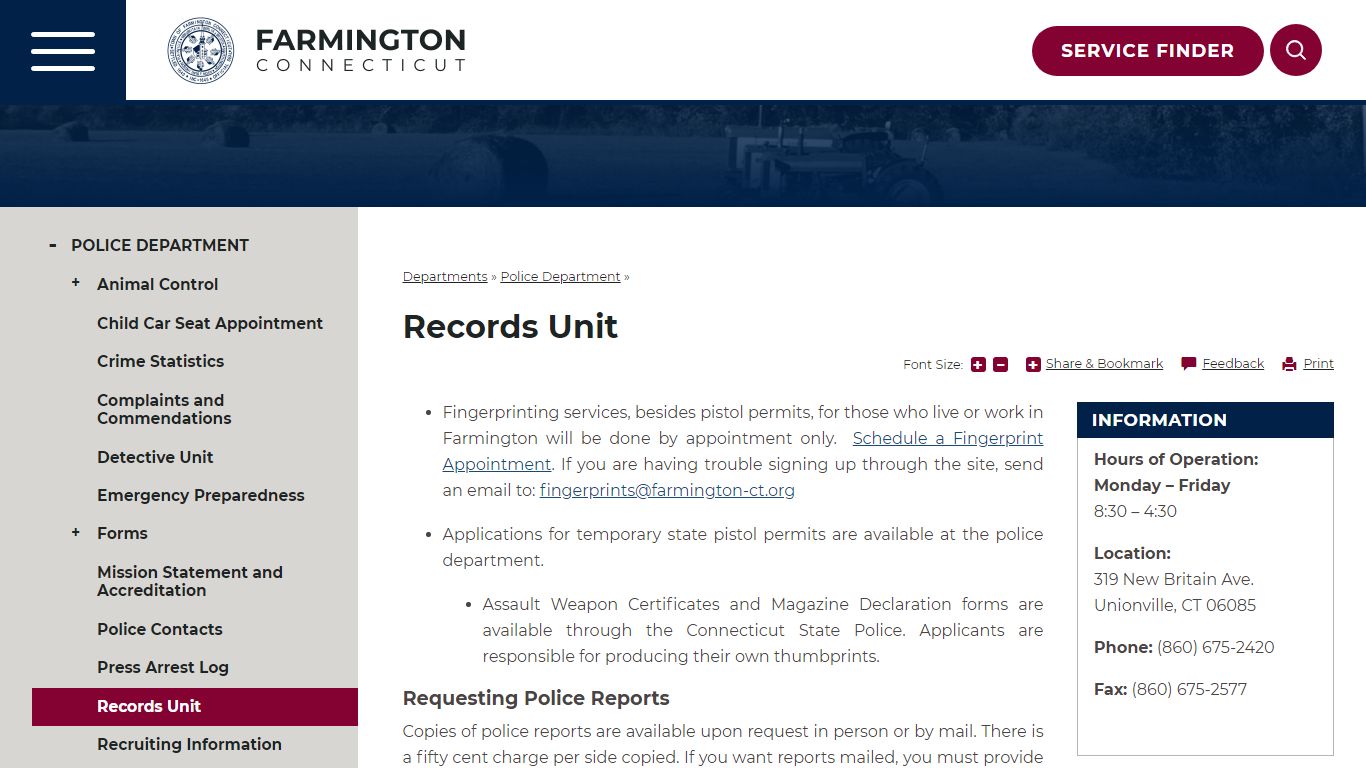
Task: Click the Information panel header
Action: [1205, 420]
